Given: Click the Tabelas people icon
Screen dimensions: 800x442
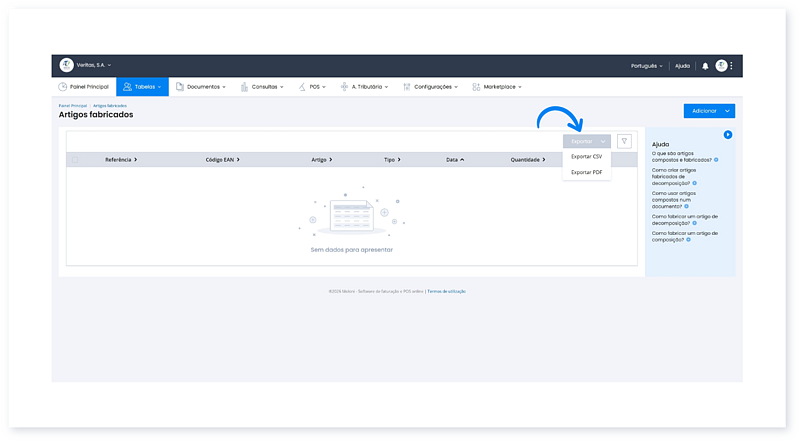Looking at the screenshot, I should (128, 87).
